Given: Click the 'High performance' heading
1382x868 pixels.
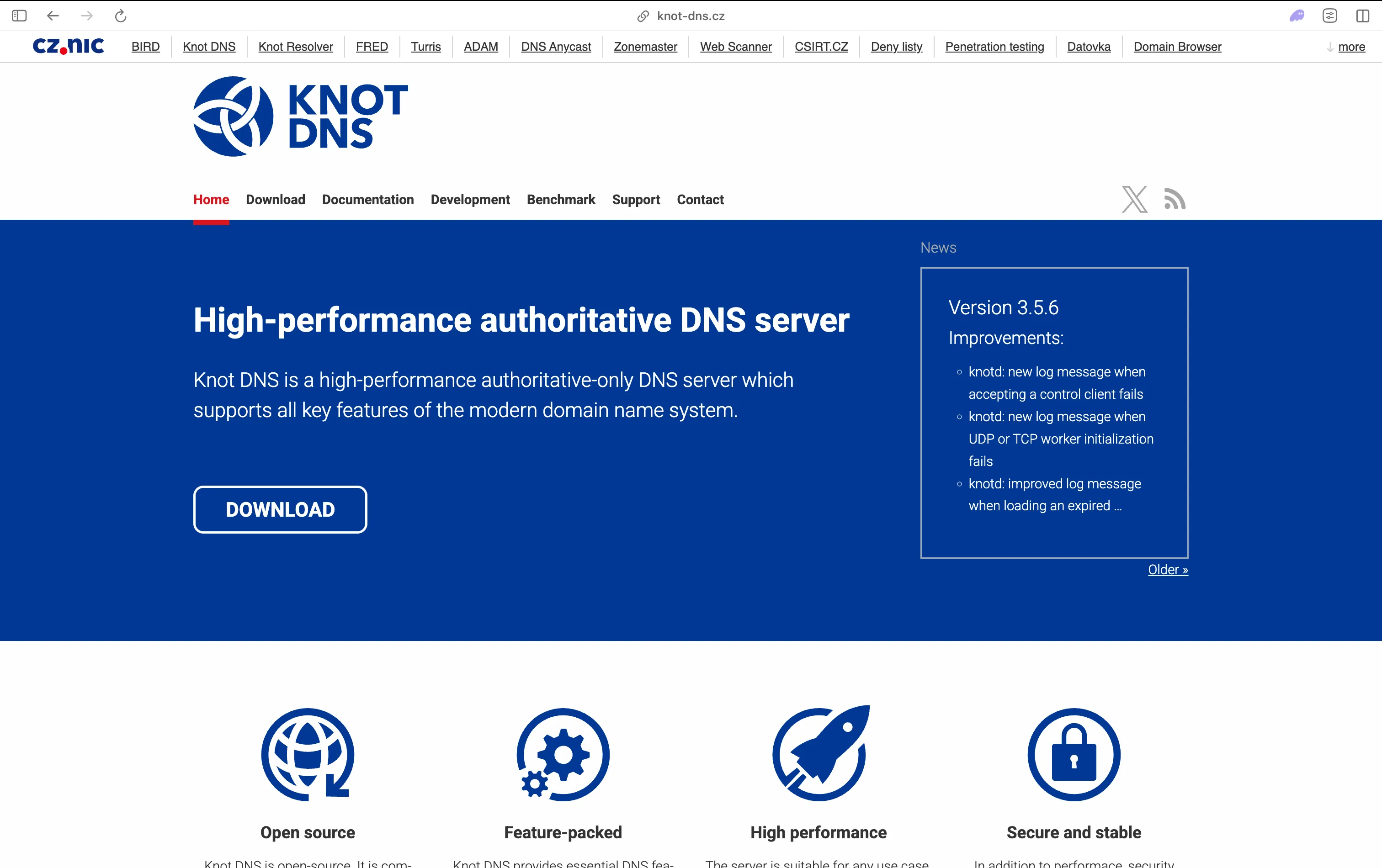Looking at the screenshot, I should click(x=819, y=832).
